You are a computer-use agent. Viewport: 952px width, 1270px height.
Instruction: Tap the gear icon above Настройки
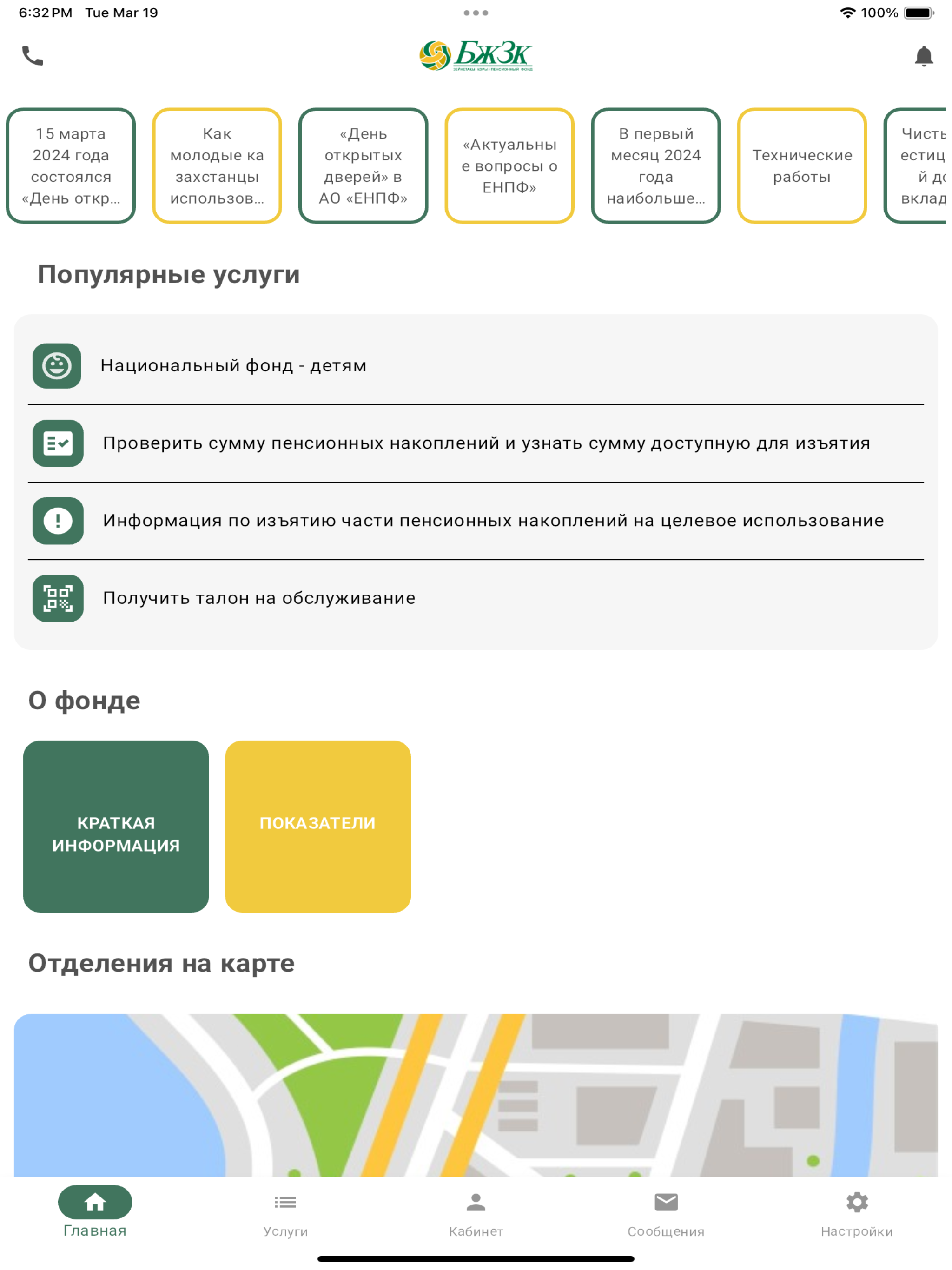pos(857,1202)
